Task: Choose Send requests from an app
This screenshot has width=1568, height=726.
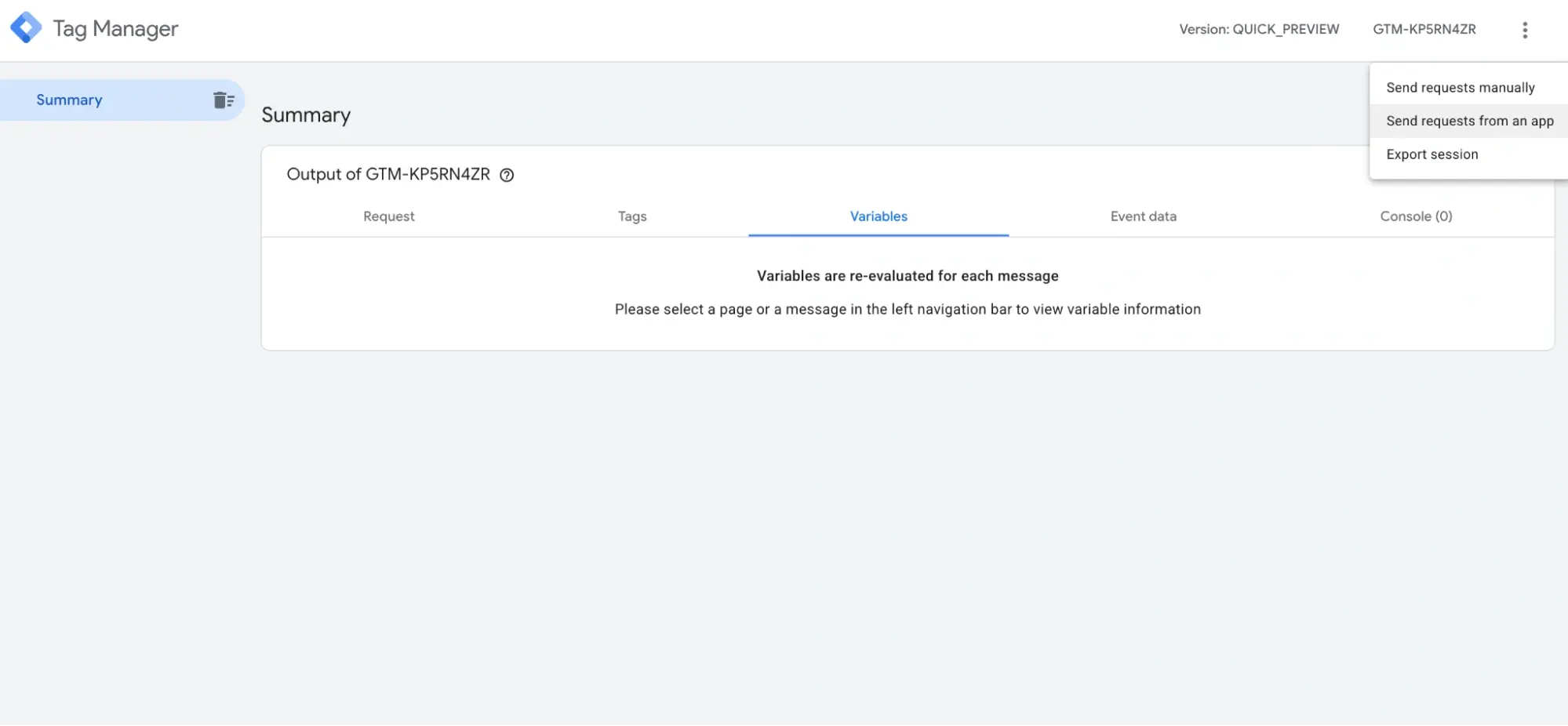Action: click(1468, 121)
